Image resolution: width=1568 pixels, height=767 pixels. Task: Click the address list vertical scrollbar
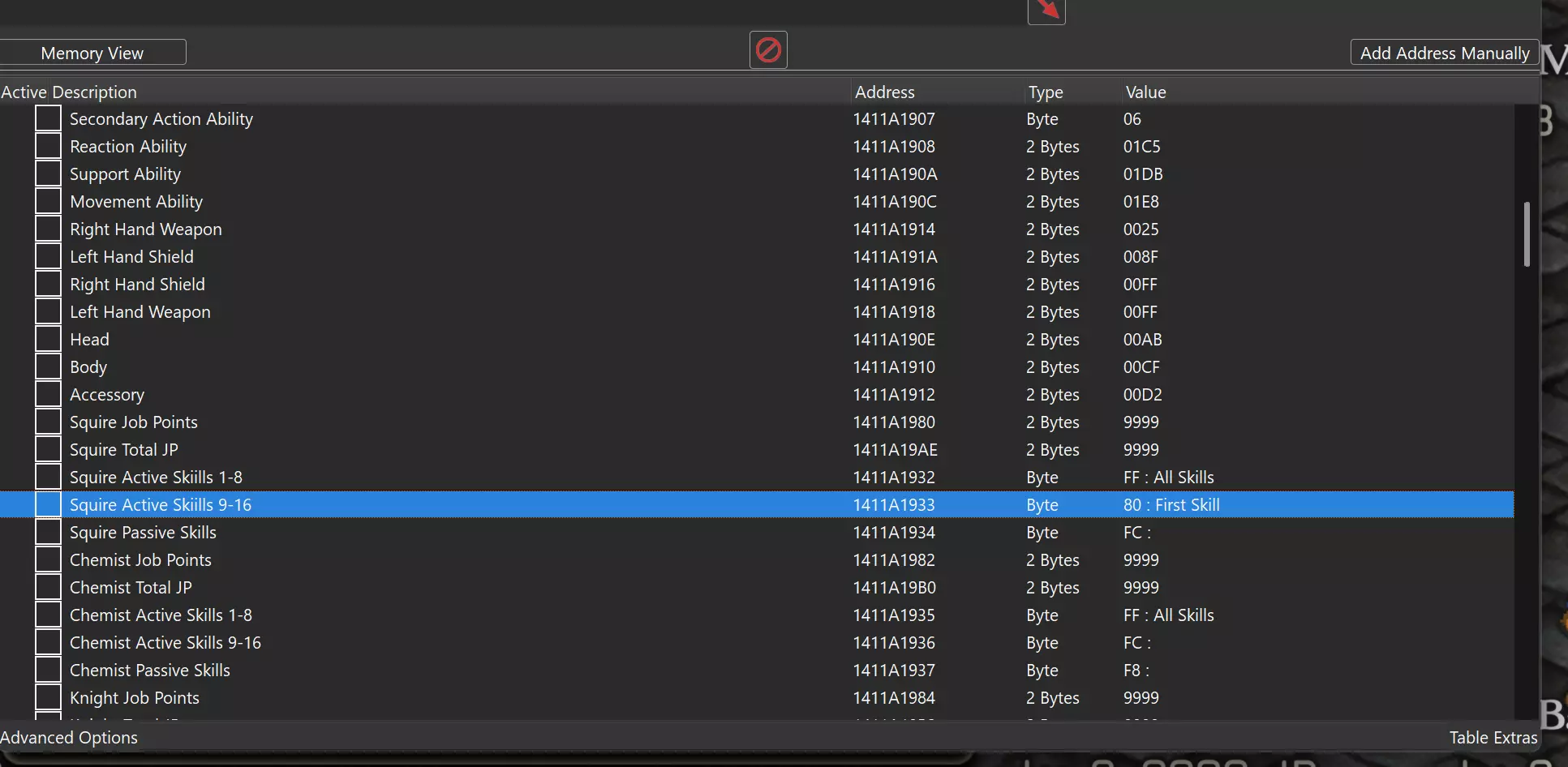point(1527,234)
